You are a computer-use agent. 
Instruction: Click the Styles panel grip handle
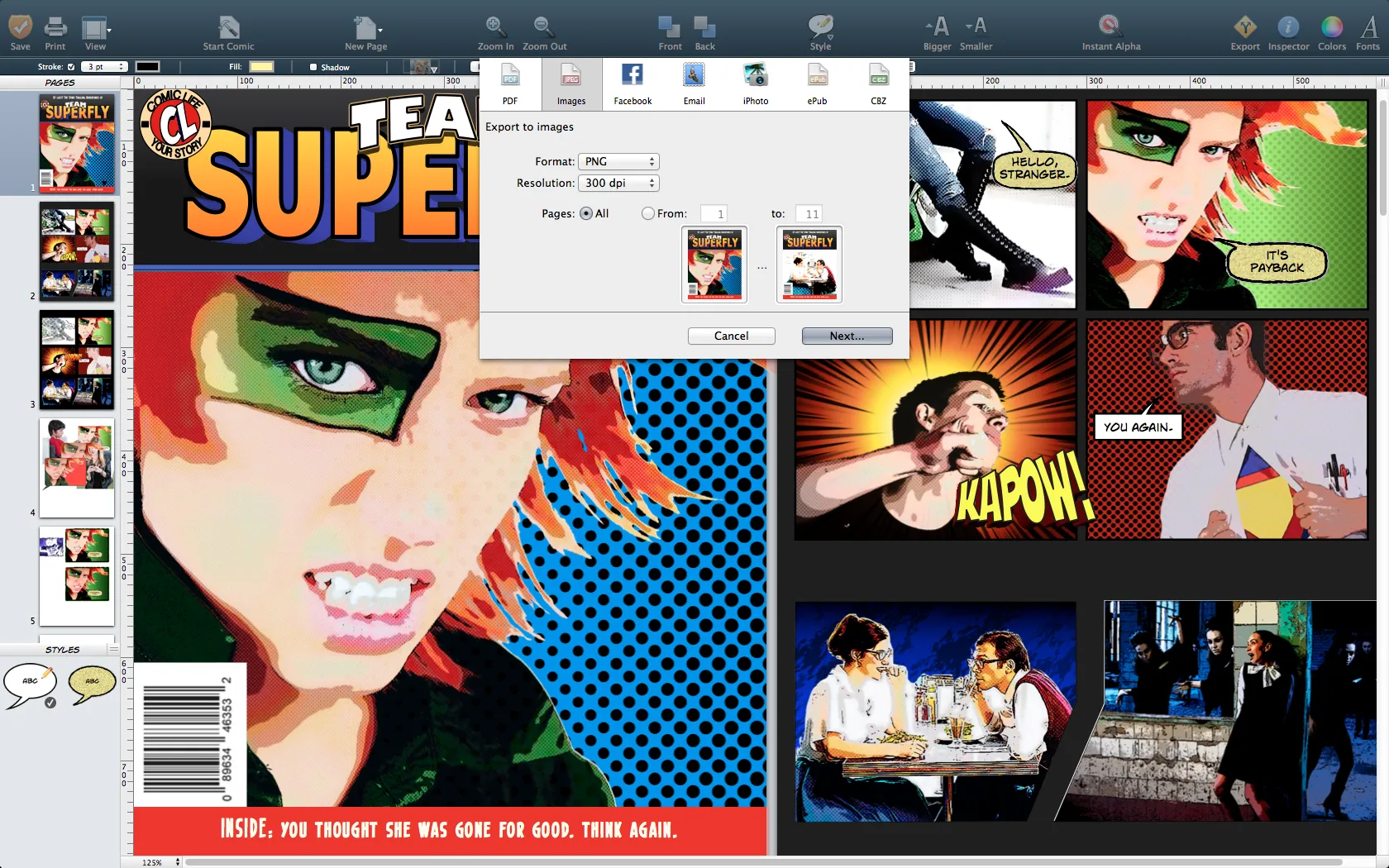coord(113,649)
